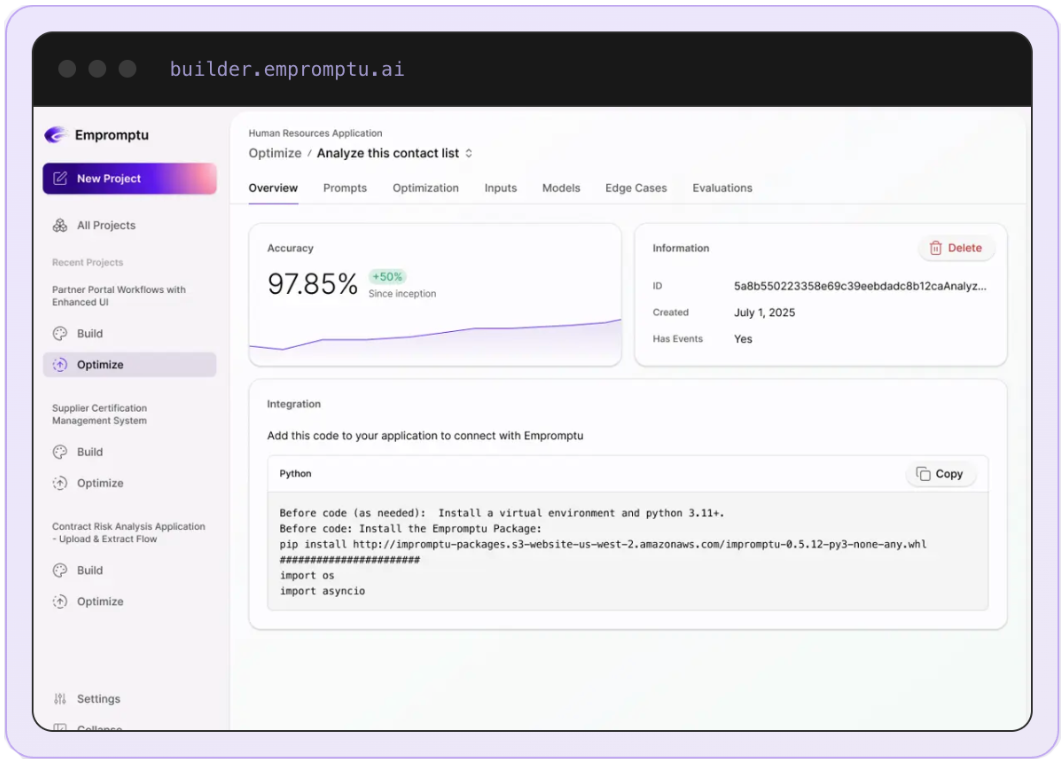The width and height of the screenshot is (1064, 763).
Task: Click the 'Supplier Certification Management System' title
Action: click(x=100, y=414)
